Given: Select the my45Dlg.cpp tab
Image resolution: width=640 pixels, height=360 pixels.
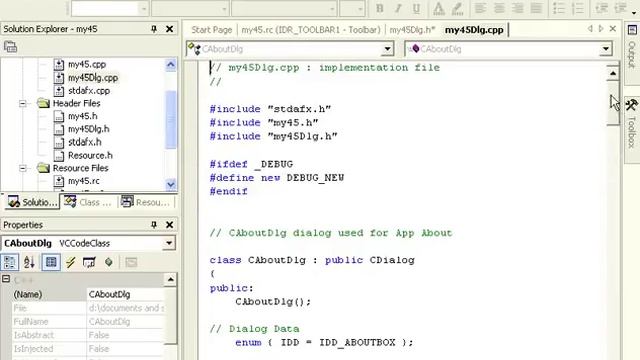Looking at the screenshot, I should point(474,30).
